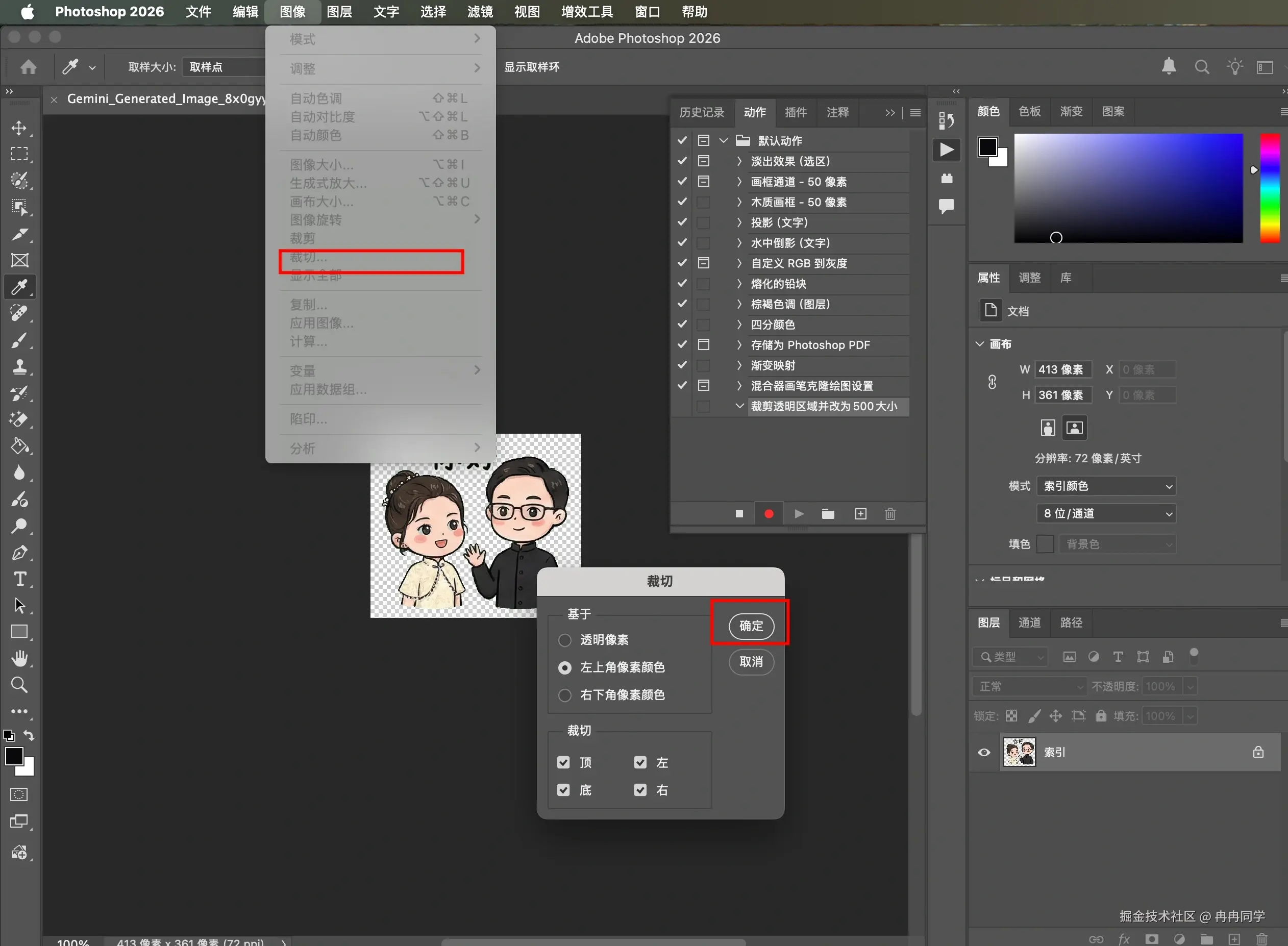Click the record action button
The image size is (1288, 946).
click(769, 514)
